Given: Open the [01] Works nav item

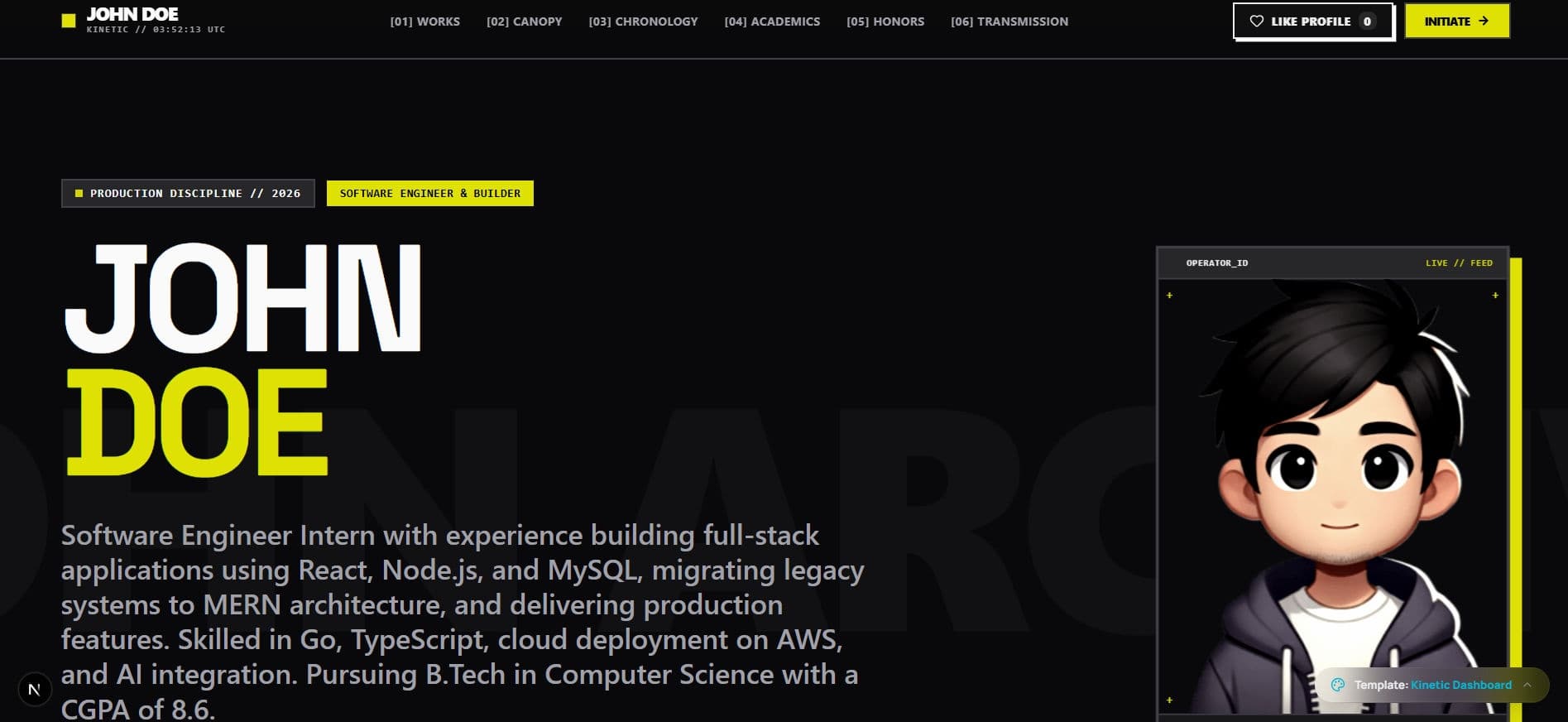Looking at the screenshot, I should (424, 22).
